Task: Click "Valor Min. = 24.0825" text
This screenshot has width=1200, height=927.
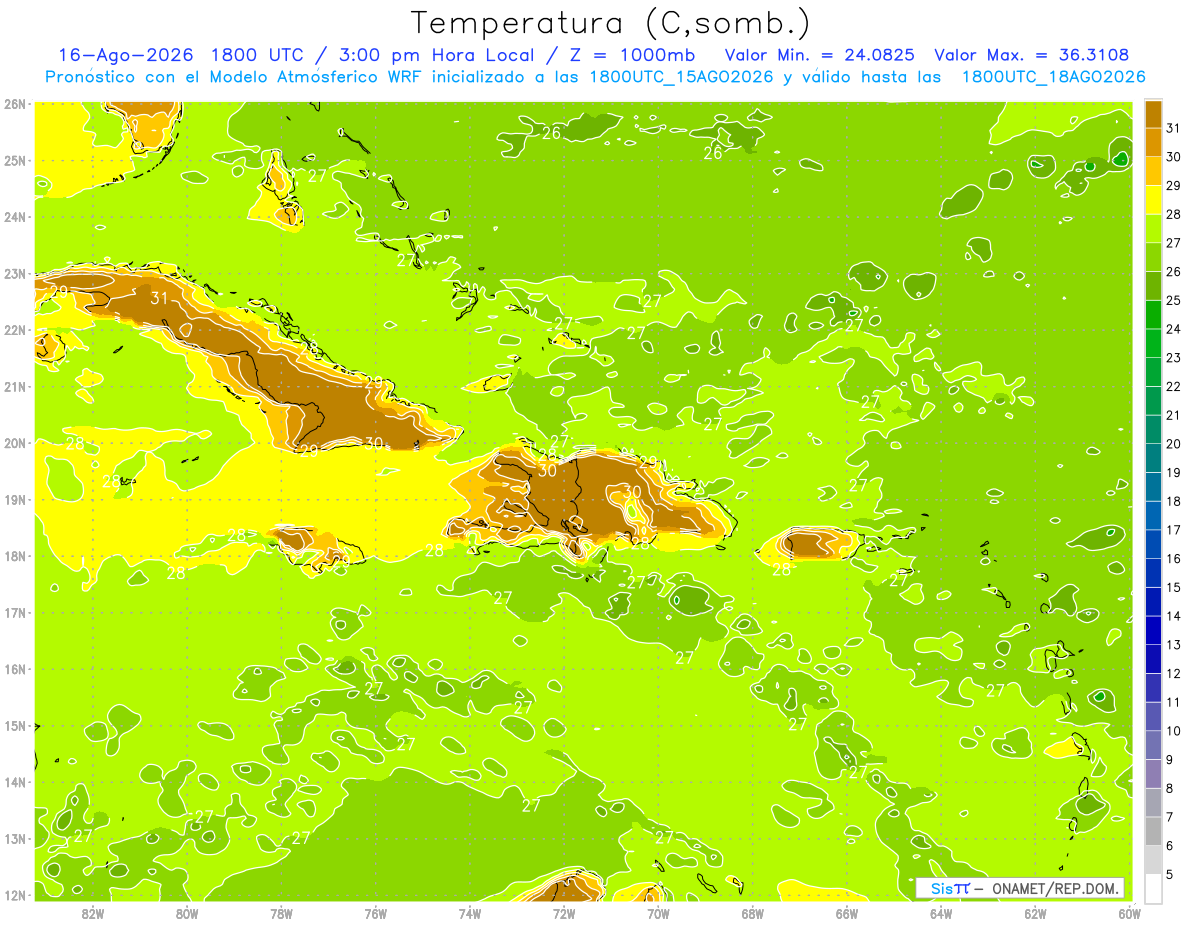Action: pyautogui.click(x=819, y=55)
